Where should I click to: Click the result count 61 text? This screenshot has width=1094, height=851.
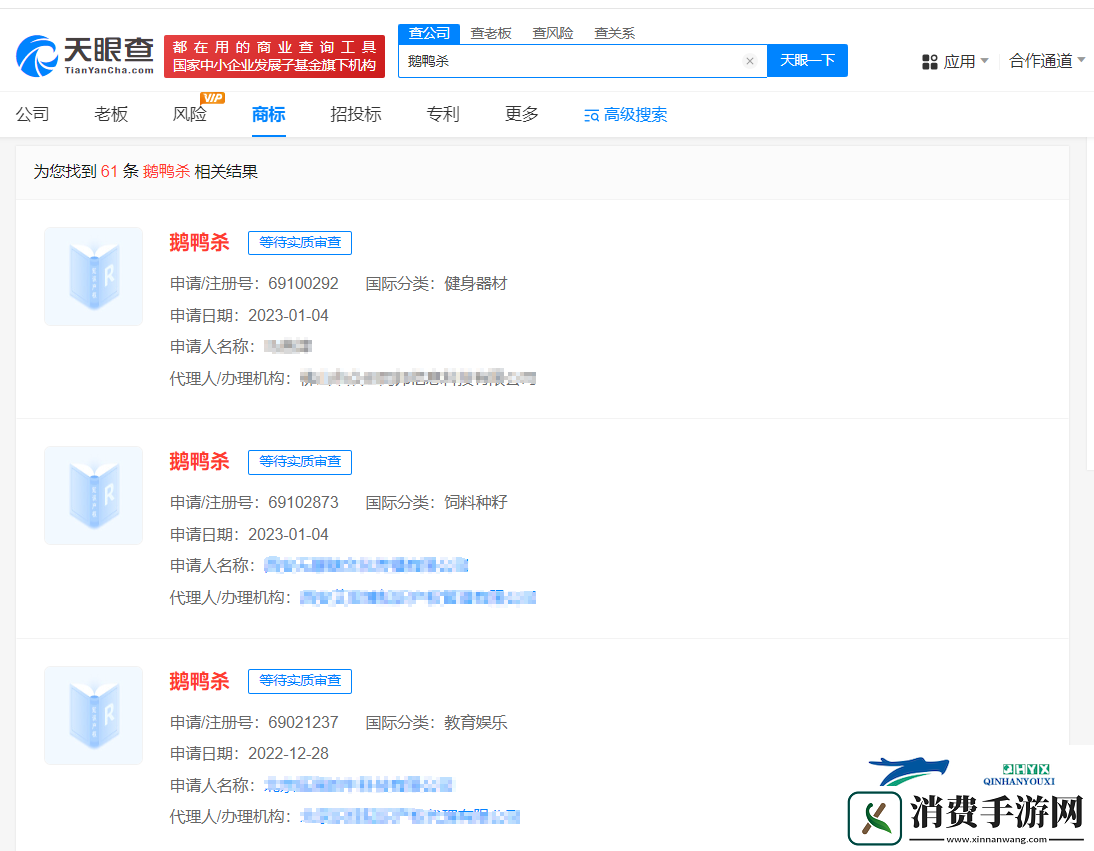click(x=109, y=172)
